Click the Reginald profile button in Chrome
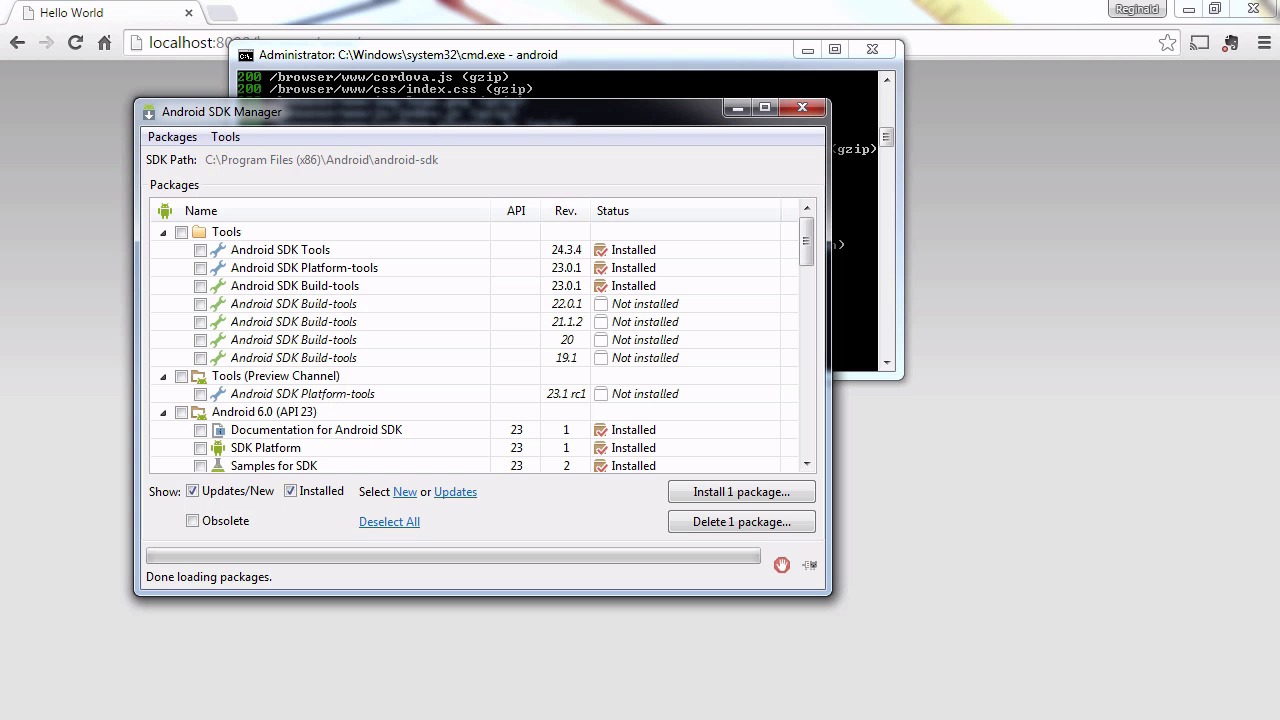 [1137, 9]
